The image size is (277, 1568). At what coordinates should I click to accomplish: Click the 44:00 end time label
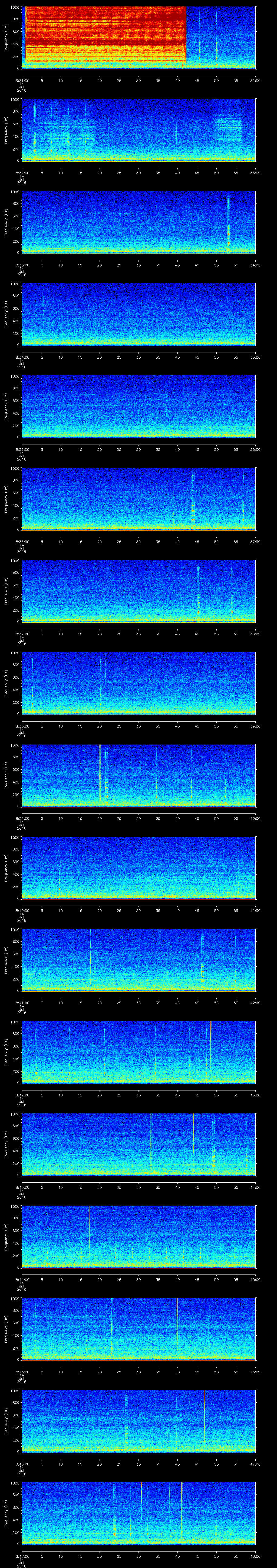click(255, 1187)
